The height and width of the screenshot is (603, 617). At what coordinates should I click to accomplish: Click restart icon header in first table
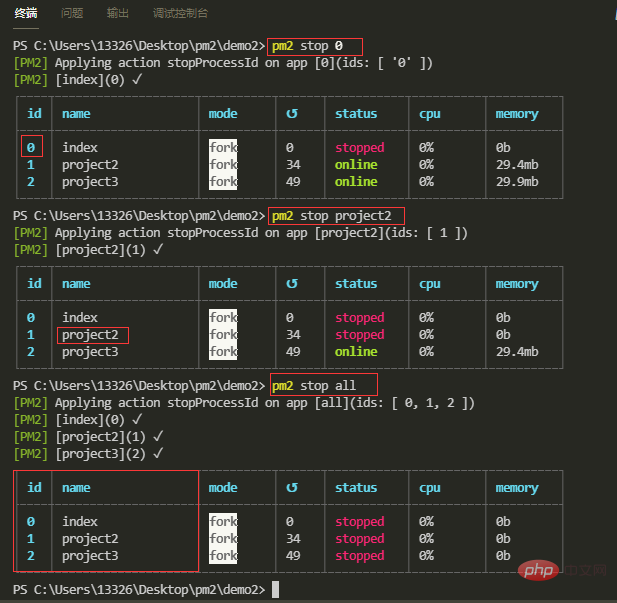tap(292, 114)
